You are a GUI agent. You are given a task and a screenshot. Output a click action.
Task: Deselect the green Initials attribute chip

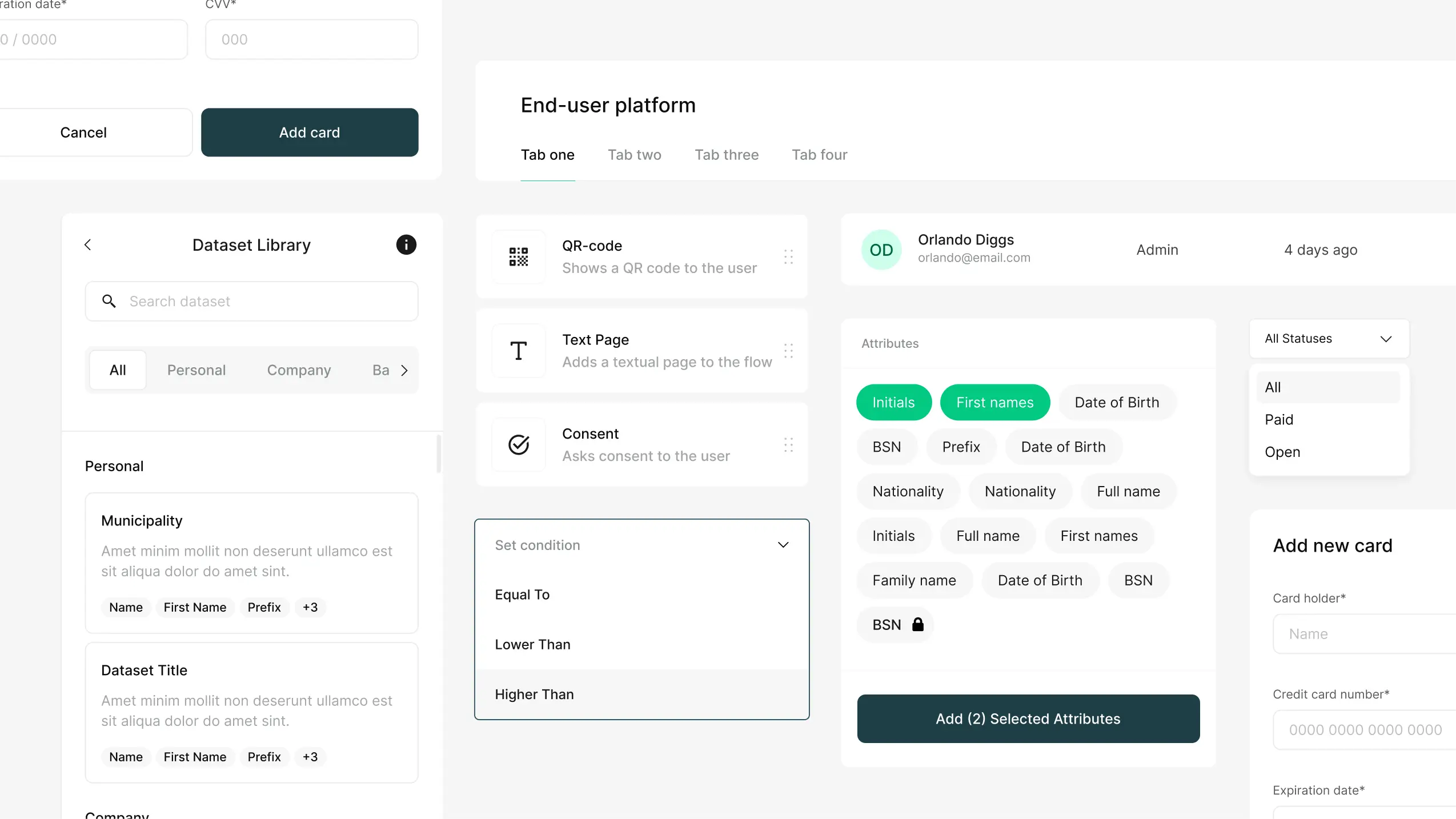tap(893, 403)
